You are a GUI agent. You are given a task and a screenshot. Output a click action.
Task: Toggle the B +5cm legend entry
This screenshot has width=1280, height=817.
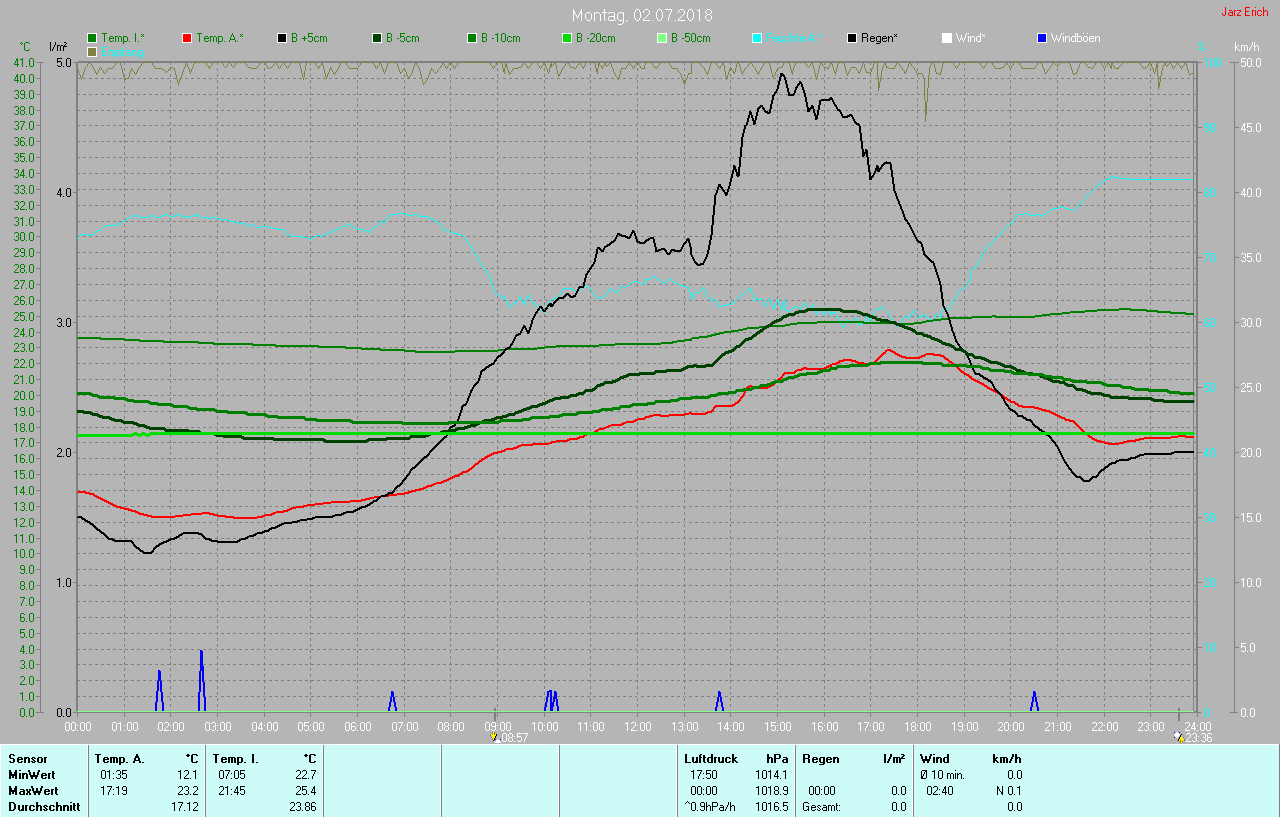click(x=309, y=38)
